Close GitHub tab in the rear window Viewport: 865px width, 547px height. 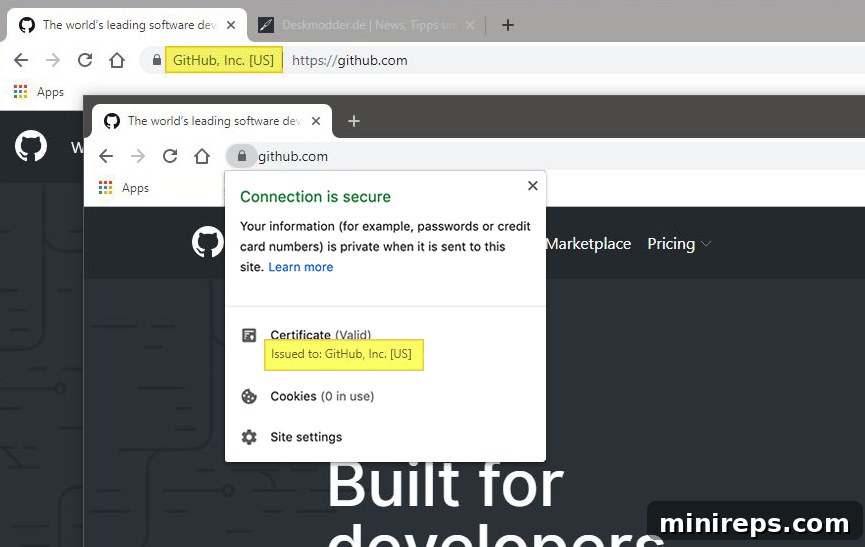[231, 25]
